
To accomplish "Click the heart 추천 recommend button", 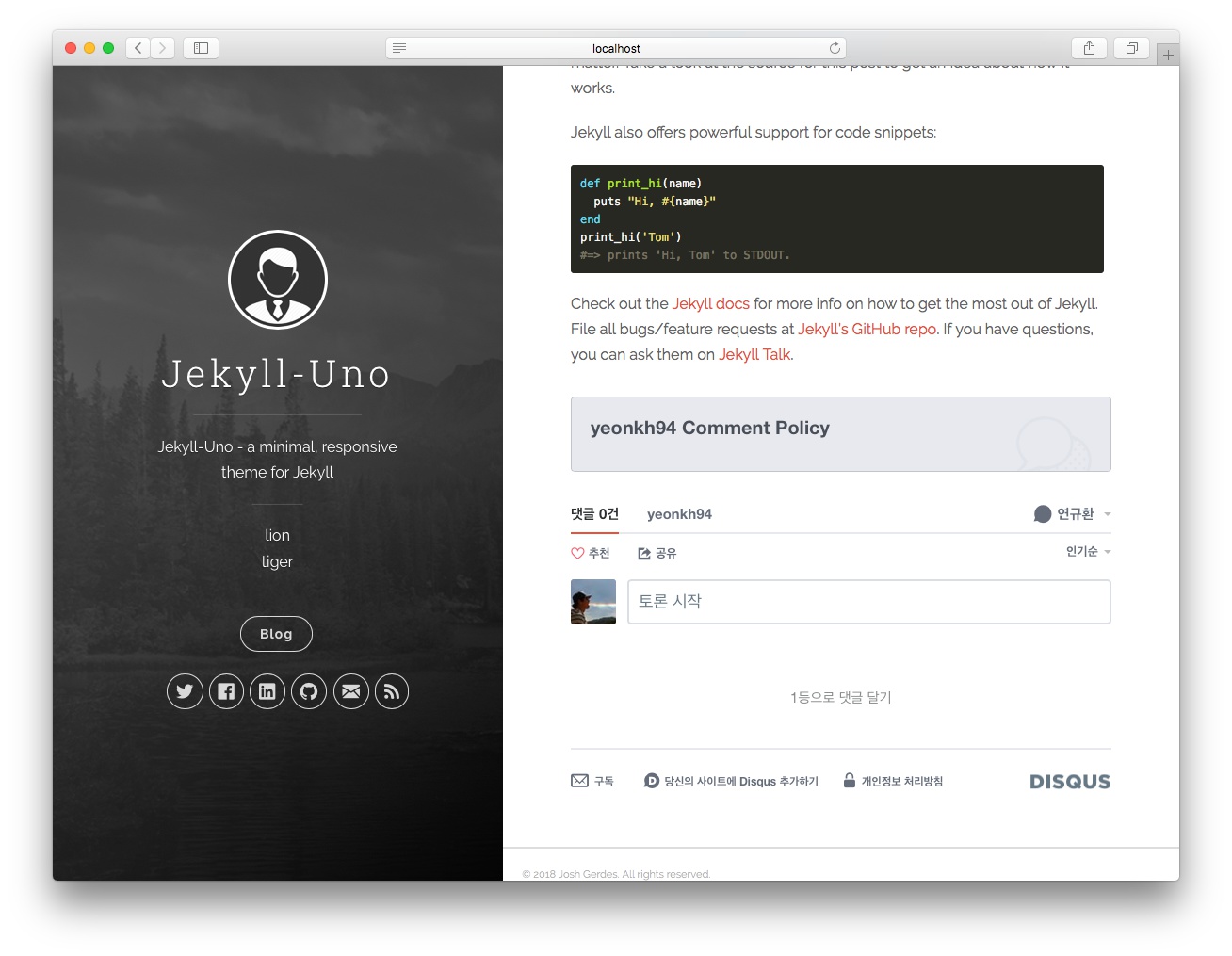I will point(591,553).
